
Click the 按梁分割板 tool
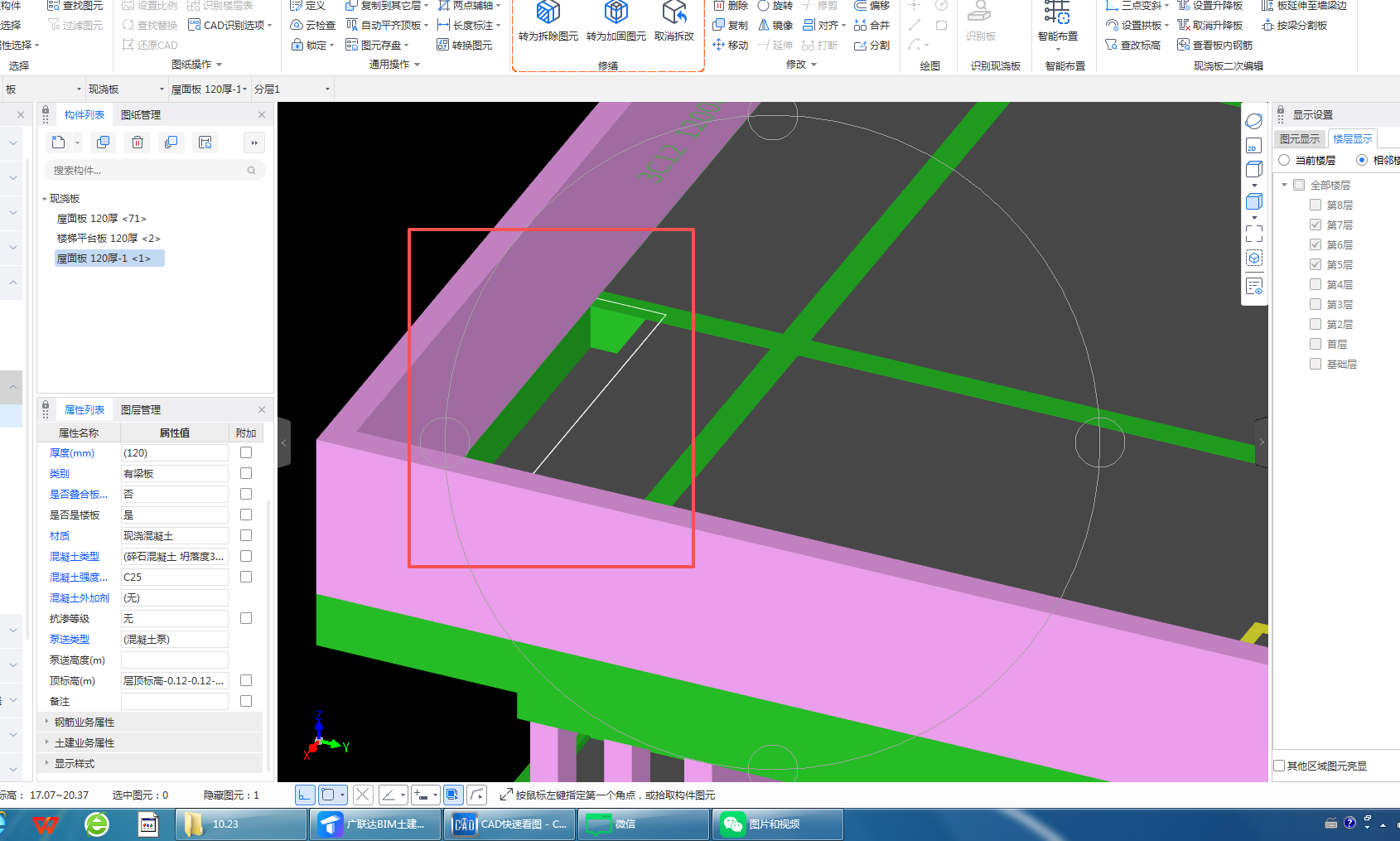click(x=1294, y=26)
